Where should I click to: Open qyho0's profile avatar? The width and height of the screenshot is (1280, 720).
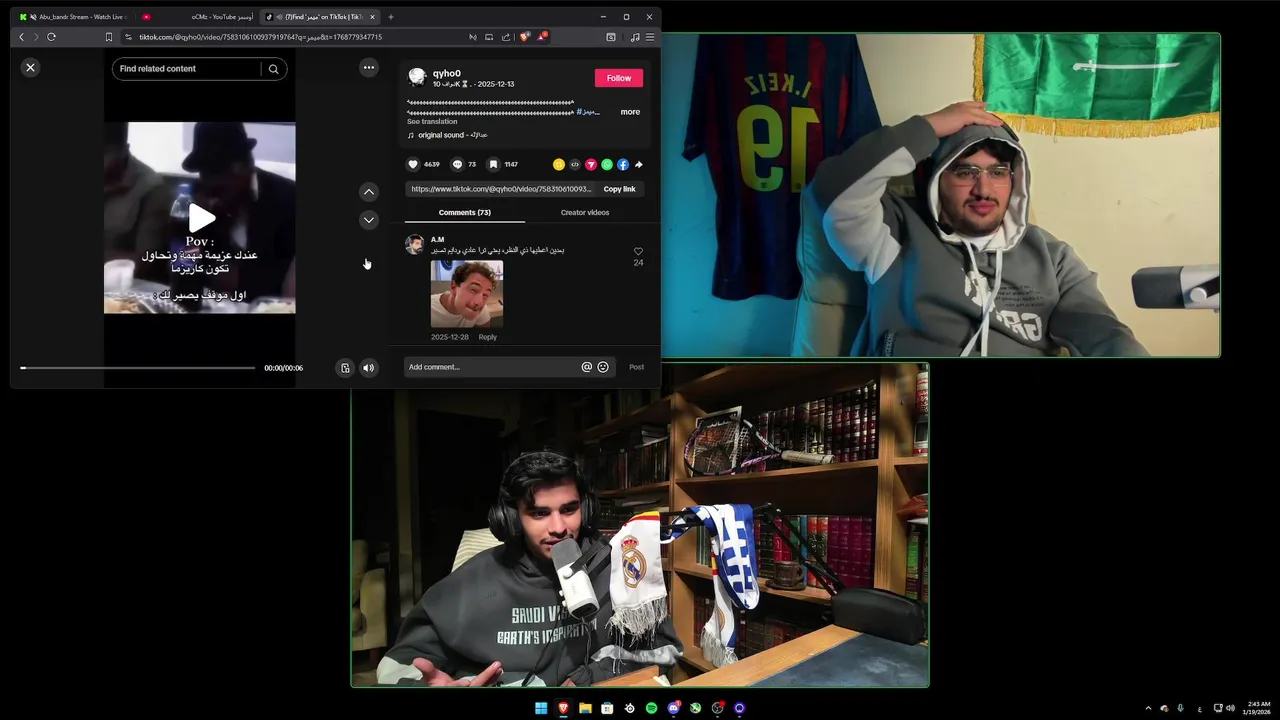417,77
